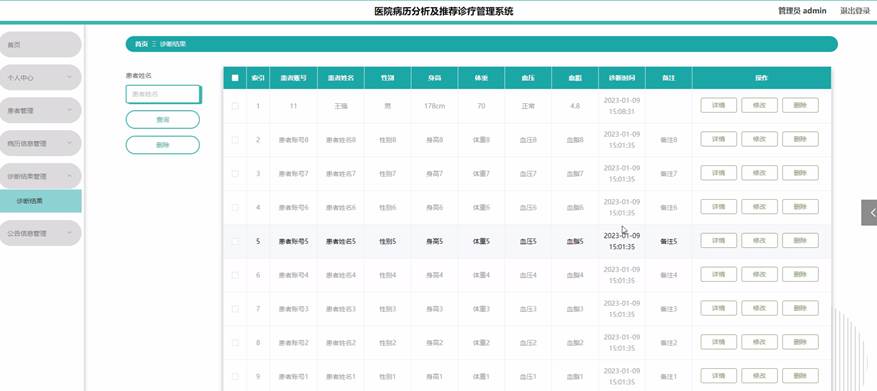Click the cell 患者账号5

click(294, 242)
